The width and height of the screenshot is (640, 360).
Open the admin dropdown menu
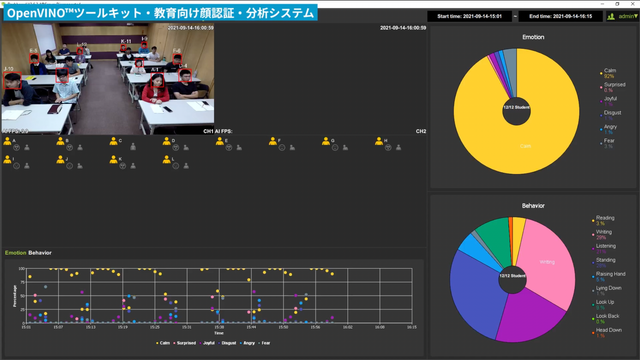click(x=627, y=16)
